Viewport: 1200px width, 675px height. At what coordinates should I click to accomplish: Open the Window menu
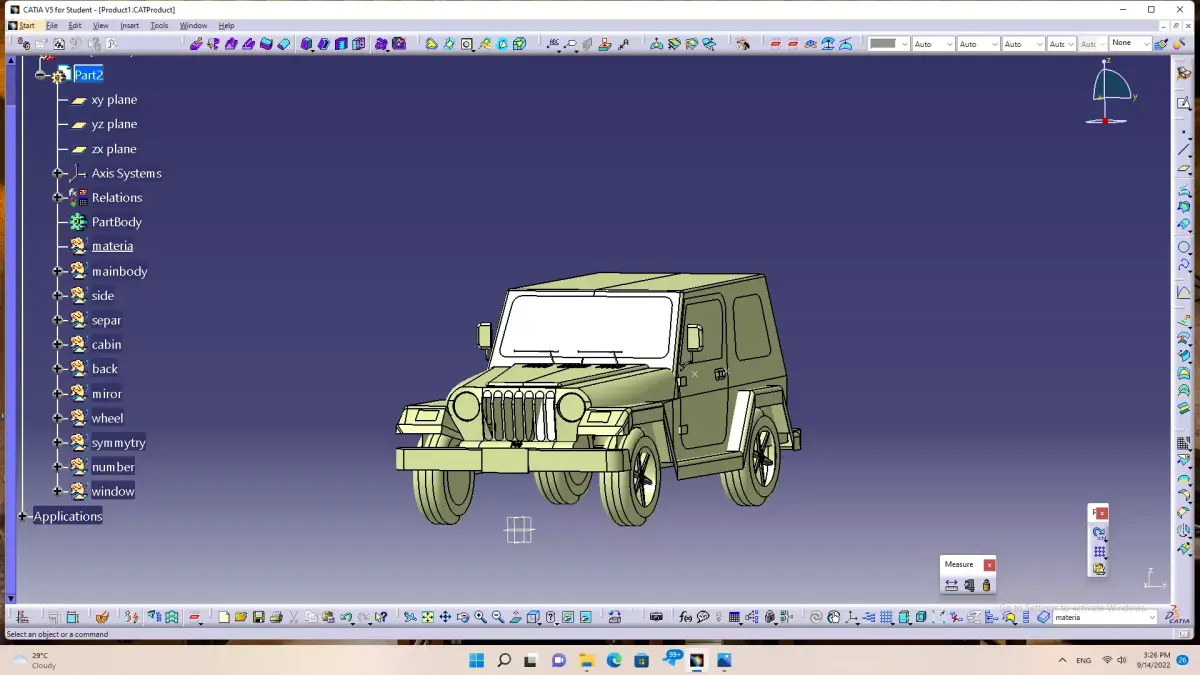[x=193, y=25]
